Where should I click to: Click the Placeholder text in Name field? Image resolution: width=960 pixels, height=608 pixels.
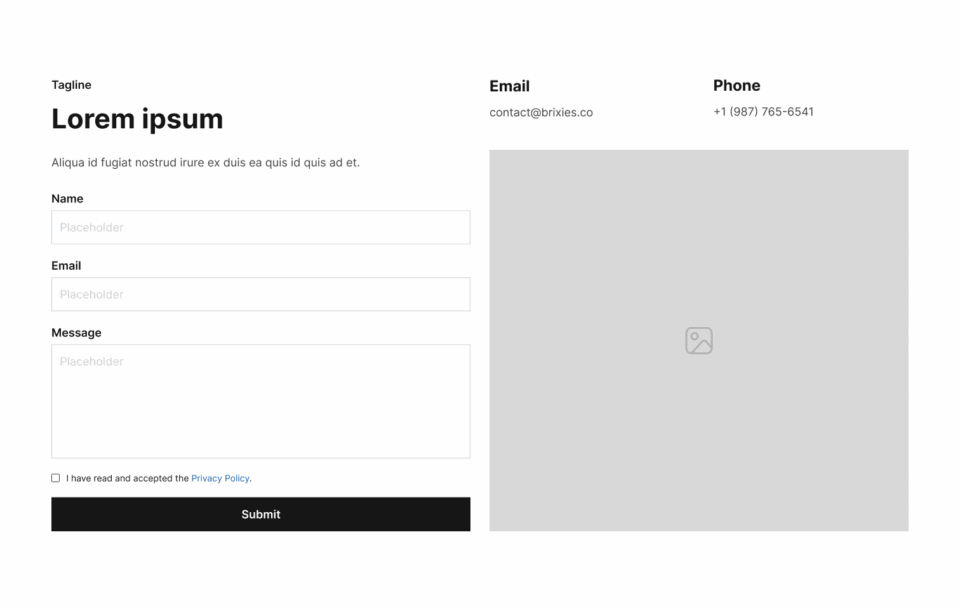[92, 228]
